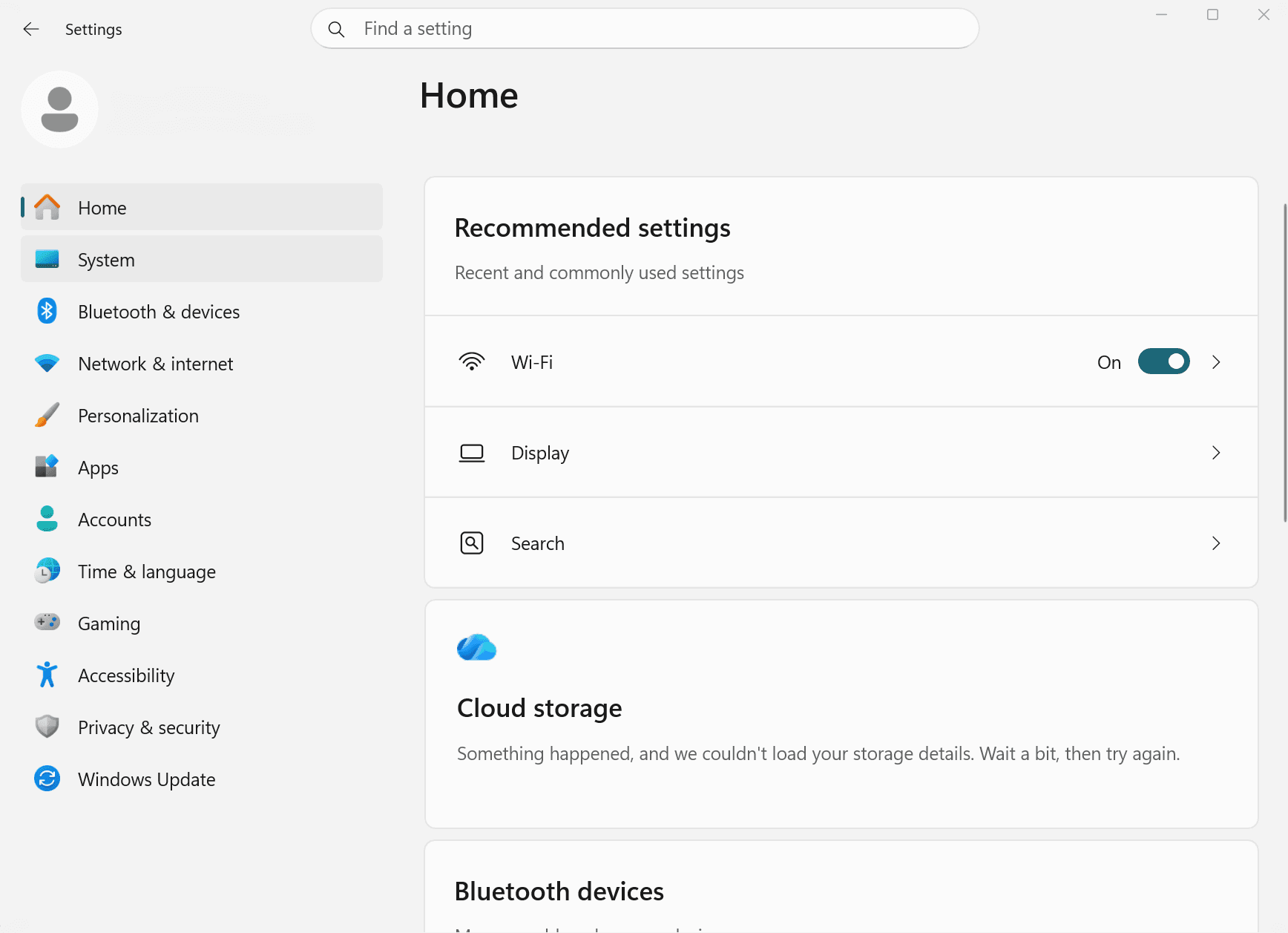Open Display settings chevron
Viewport: 1288px width, 933px height.
(x=1216, y=453)
